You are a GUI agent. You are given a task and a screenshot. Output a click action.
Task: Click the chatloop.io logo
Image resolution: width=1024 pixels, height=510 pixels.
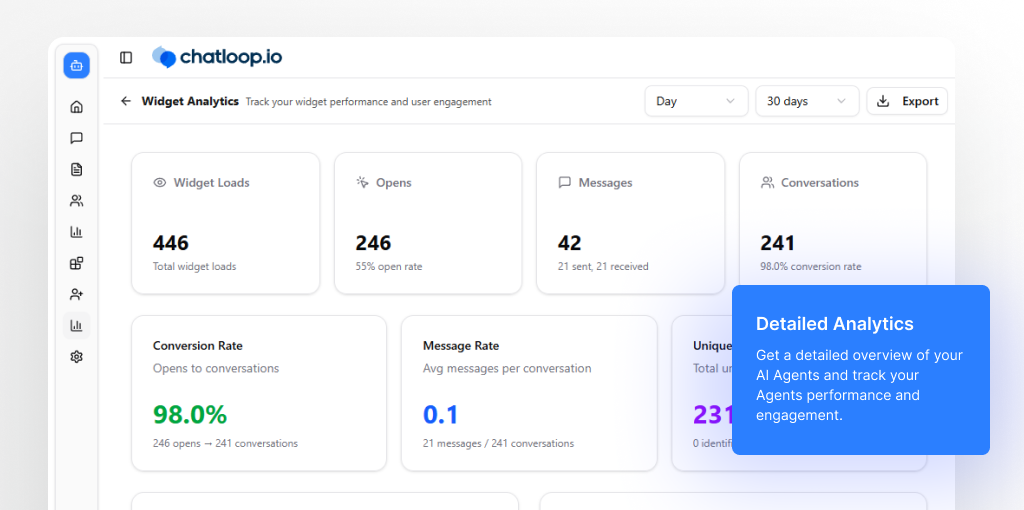tap(217, 57)
